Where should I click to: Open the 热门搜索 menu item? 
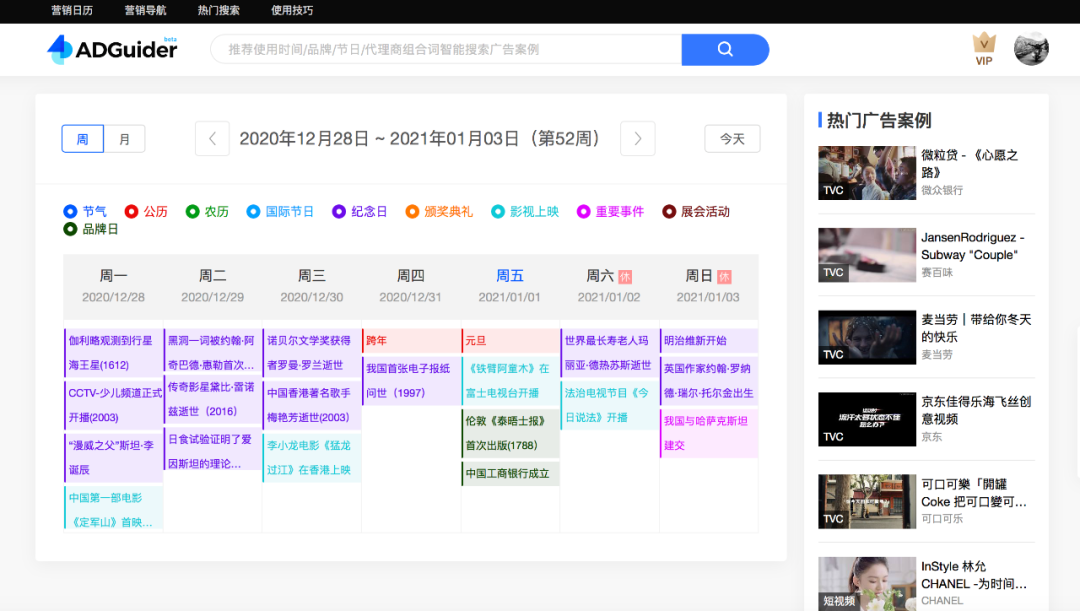(x=218, y=10)
